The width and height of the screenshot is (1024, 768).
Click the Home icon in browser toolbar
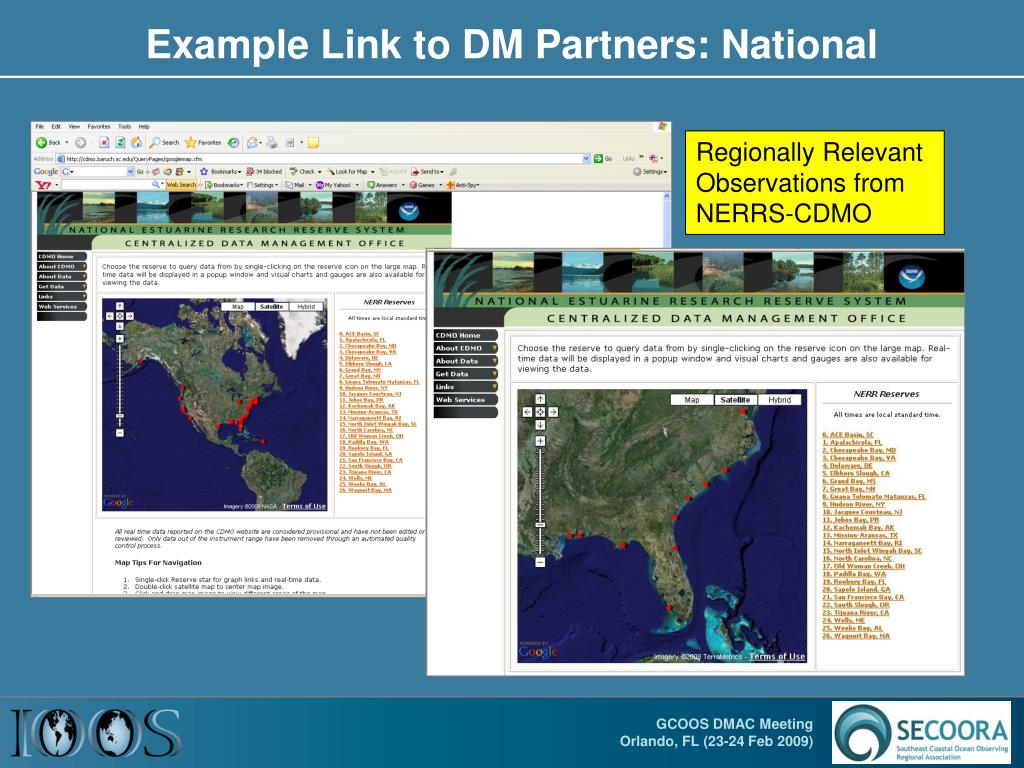click(136, 142)
